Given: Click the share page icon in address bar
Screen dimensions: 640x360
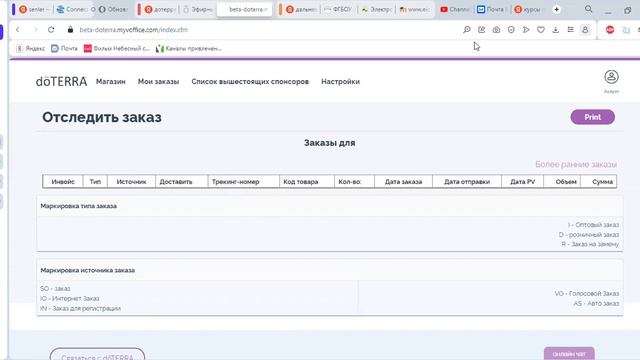Looking at the screenshot, I should coord(482,30).
